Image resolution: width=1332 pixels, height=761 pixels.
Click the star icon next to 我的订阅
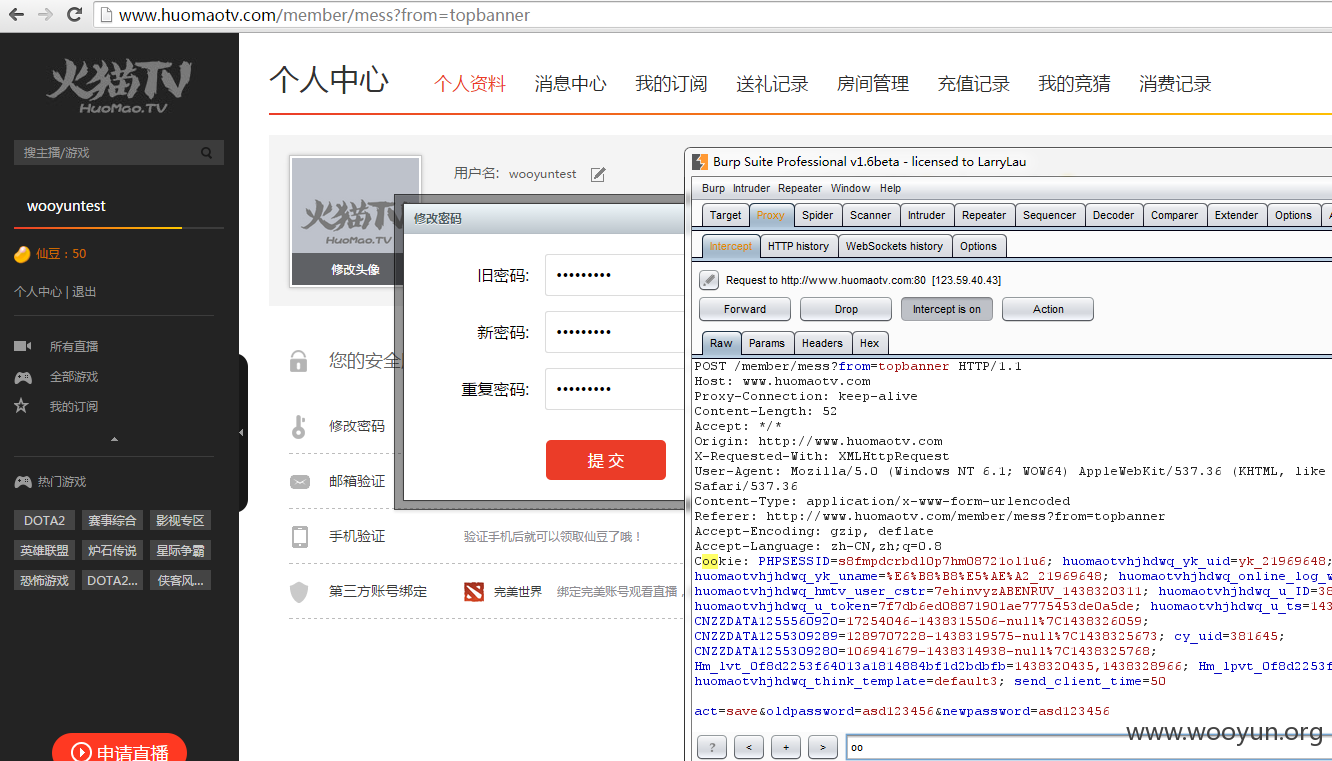(x=21, y=406)
